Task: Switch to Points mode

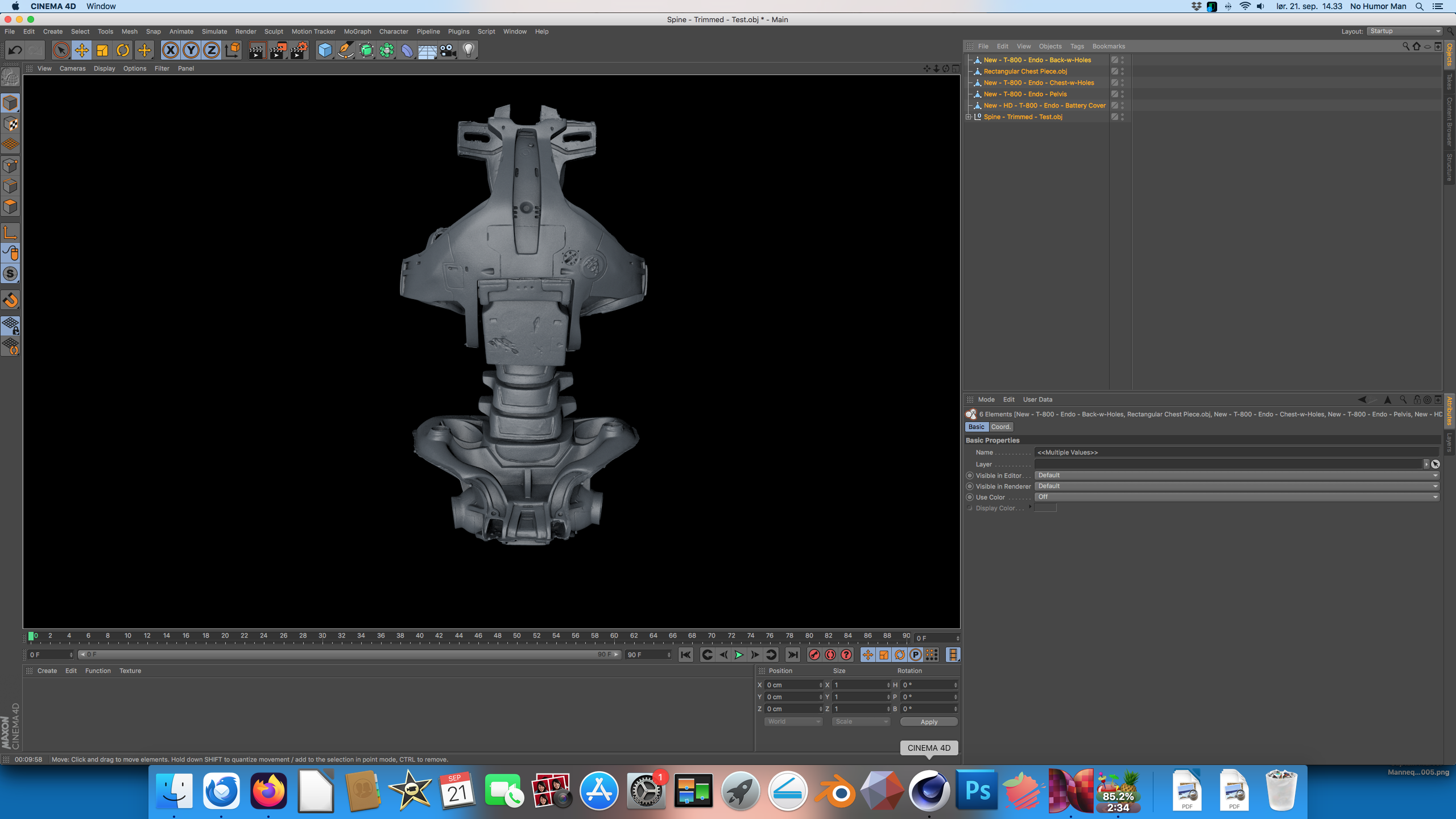Action: point(10,166)
